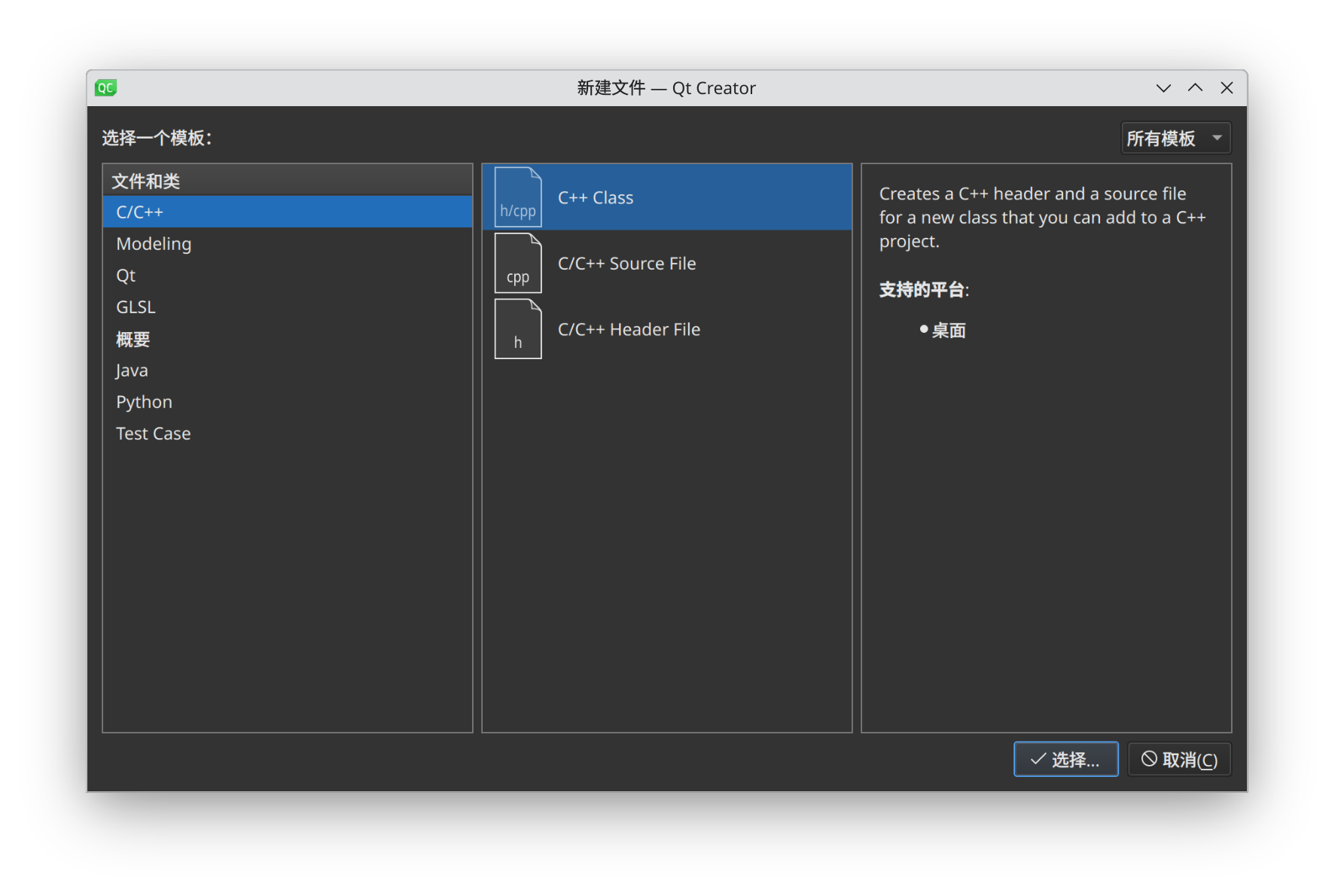
Task: Select the 概要 category header
Action: click(288, 339)
